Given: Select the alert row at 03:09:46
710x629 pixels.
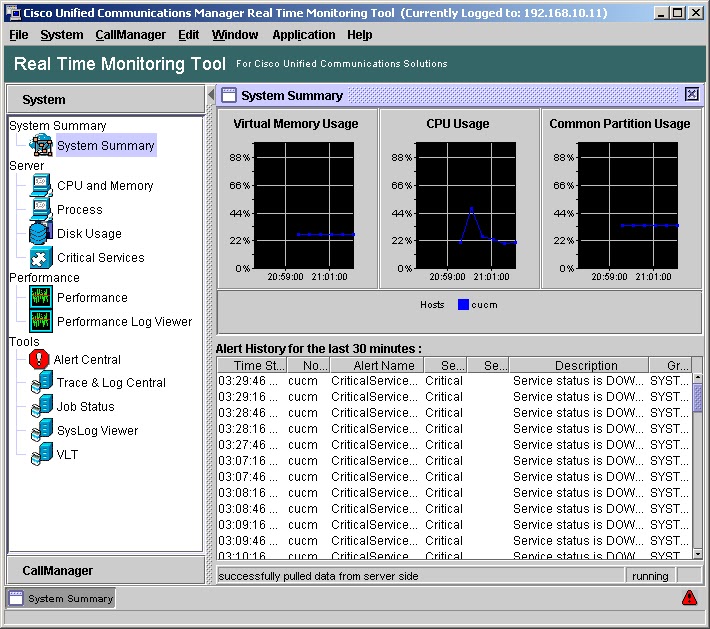Looking at the screenshot, I should click(x=455, y=541).
